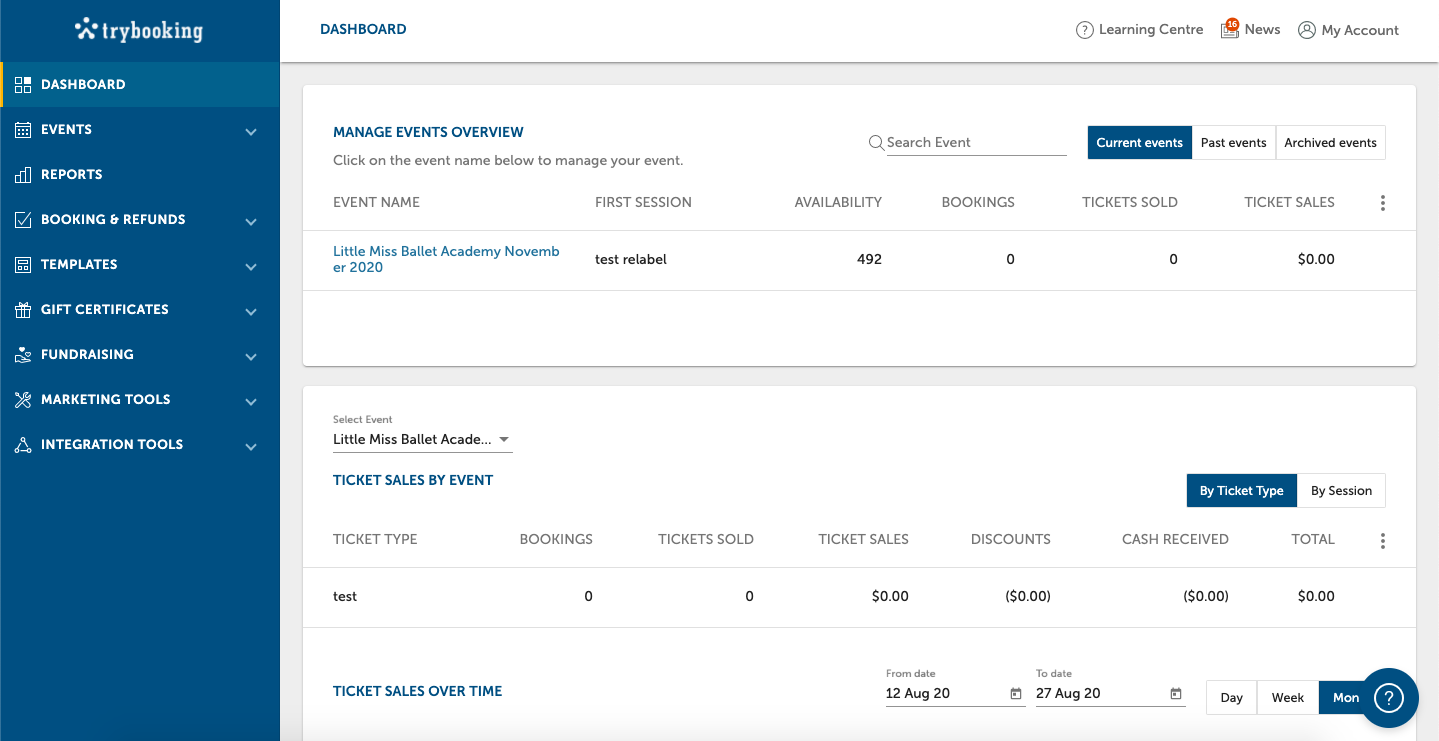The width and height of the screenshot is (1439, 741).
Task: Select the Fundraising icon in sidebar
Action: [x=22, y=354]
